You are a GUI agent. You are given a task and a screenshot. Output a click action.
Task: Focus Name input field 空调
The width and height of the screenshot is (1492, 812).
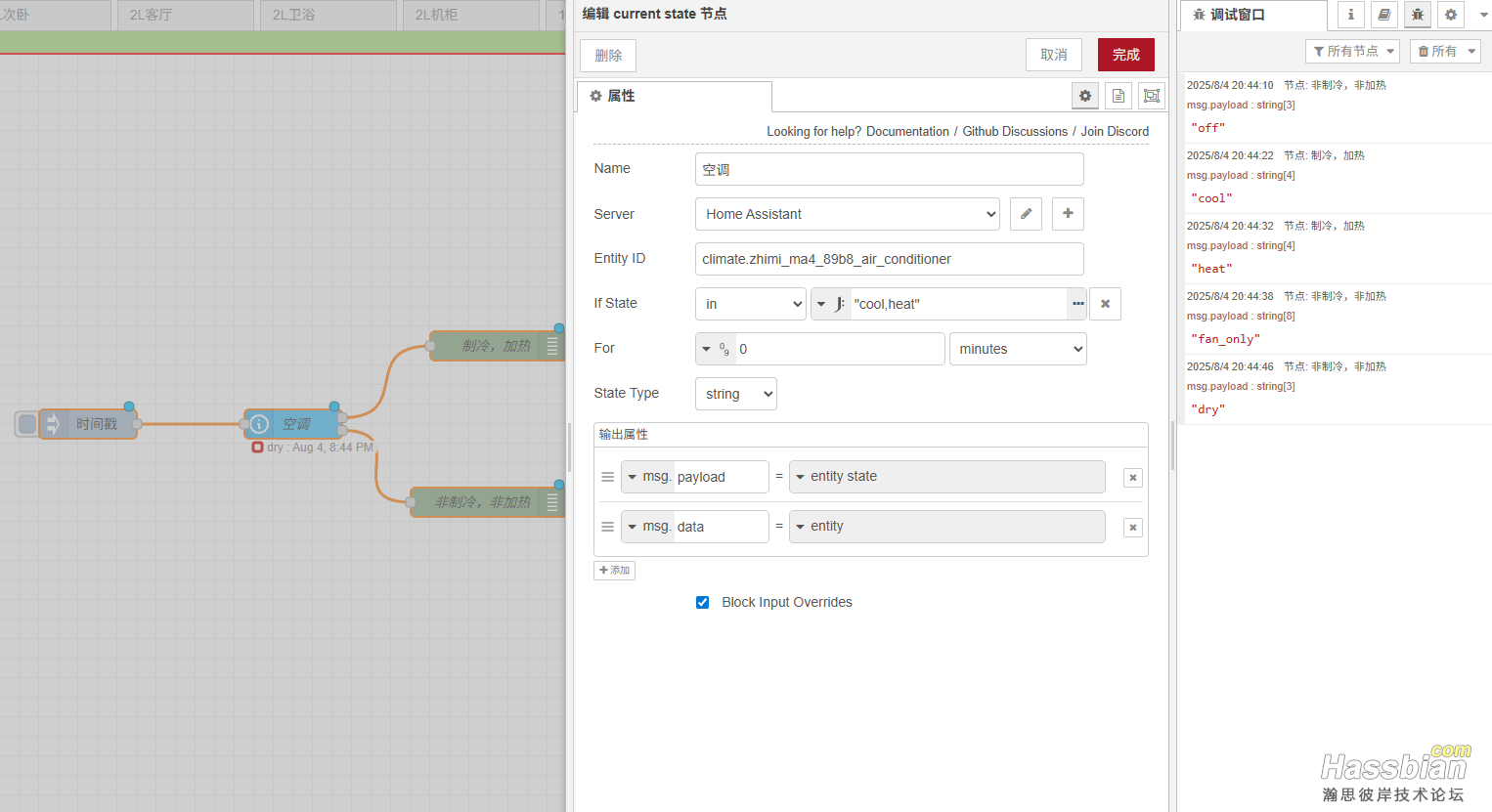[890, 169]
